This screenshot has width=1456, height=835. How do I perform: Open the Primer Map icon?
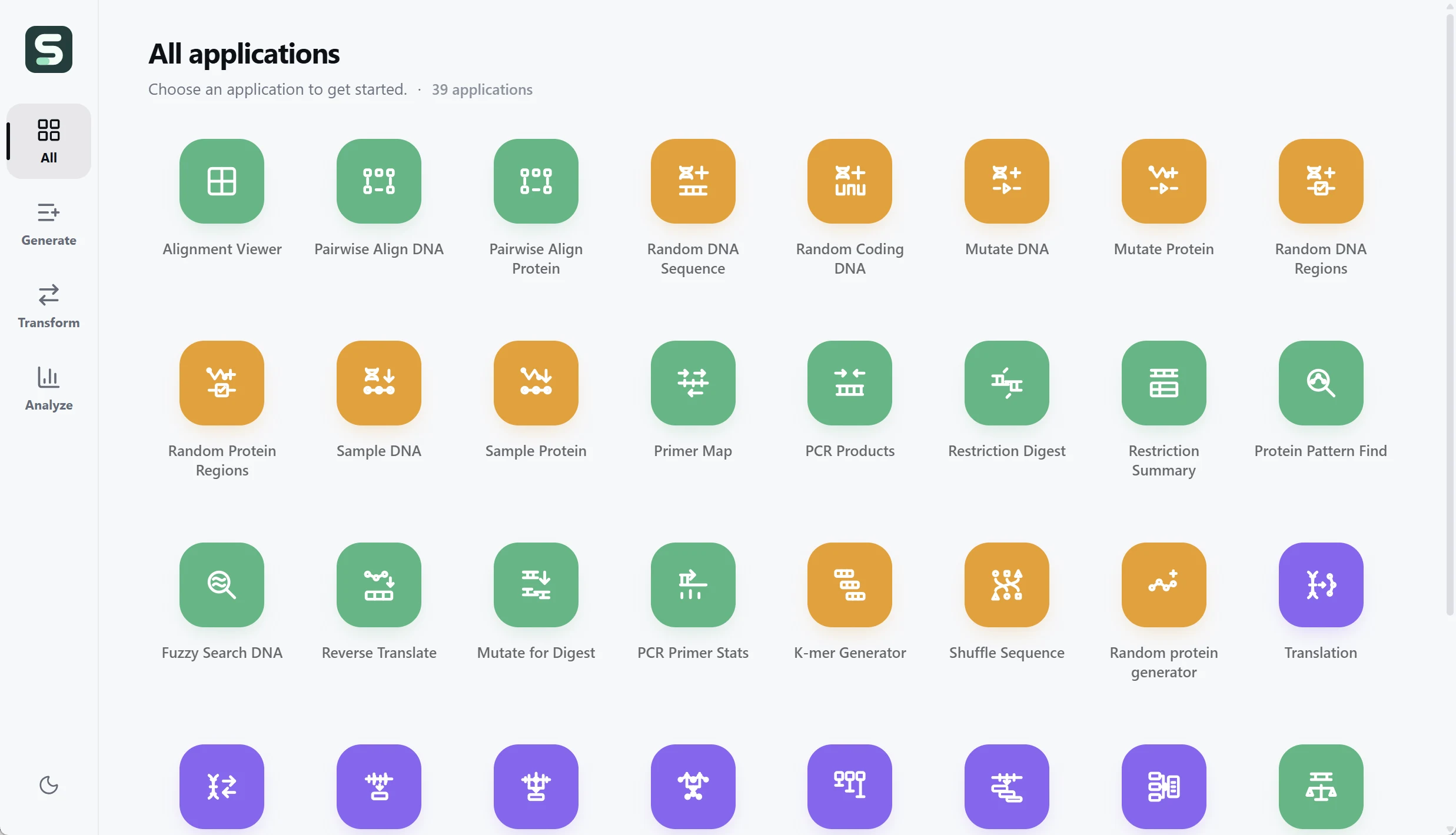coord(693,383)
